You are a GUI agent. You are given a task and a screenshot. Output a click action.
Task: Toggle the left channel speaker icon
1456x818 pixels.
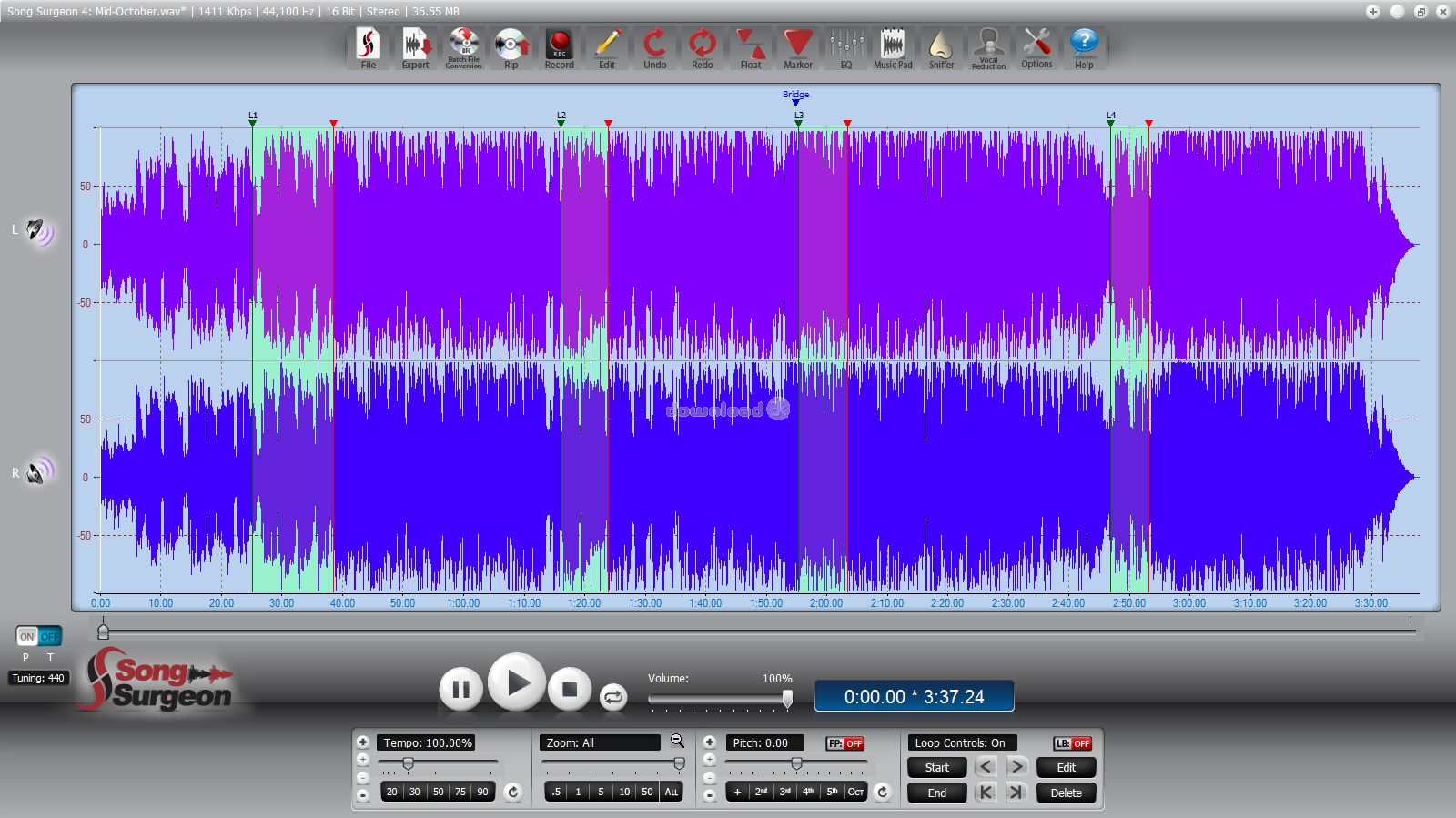coord(39,231)
